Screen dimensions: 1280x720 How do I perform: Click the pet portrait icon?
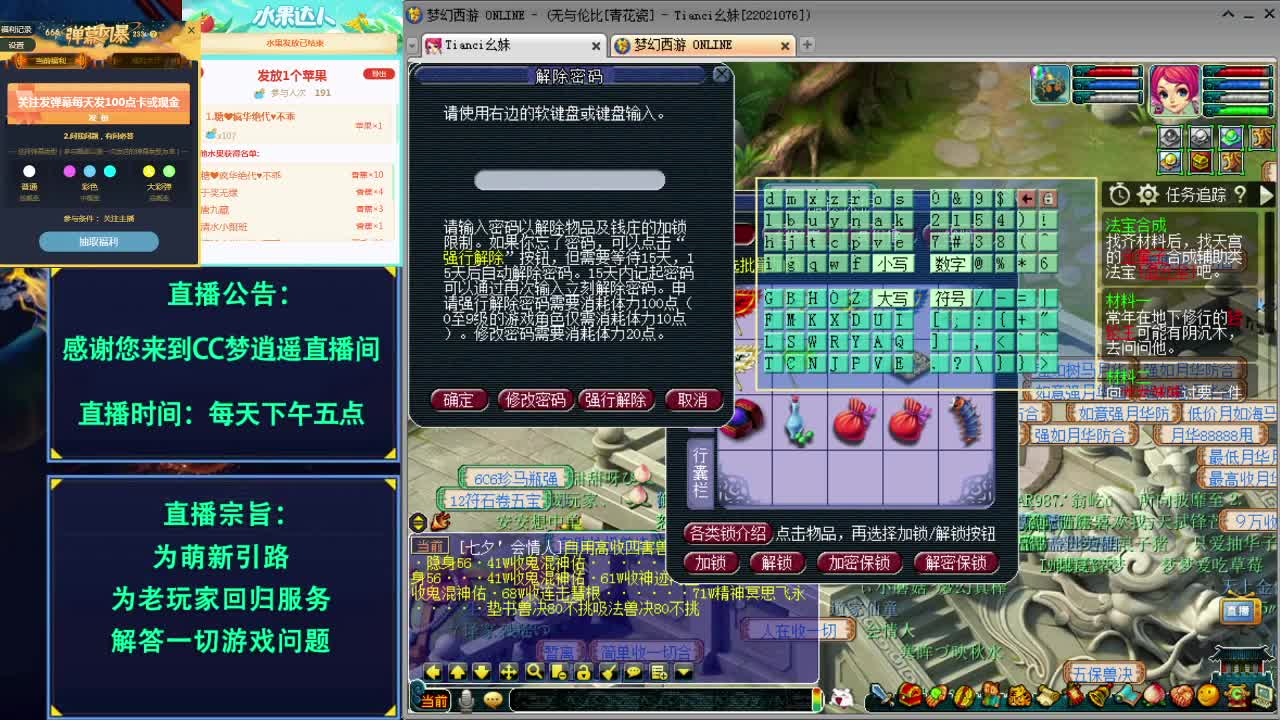coord(1051,86)
